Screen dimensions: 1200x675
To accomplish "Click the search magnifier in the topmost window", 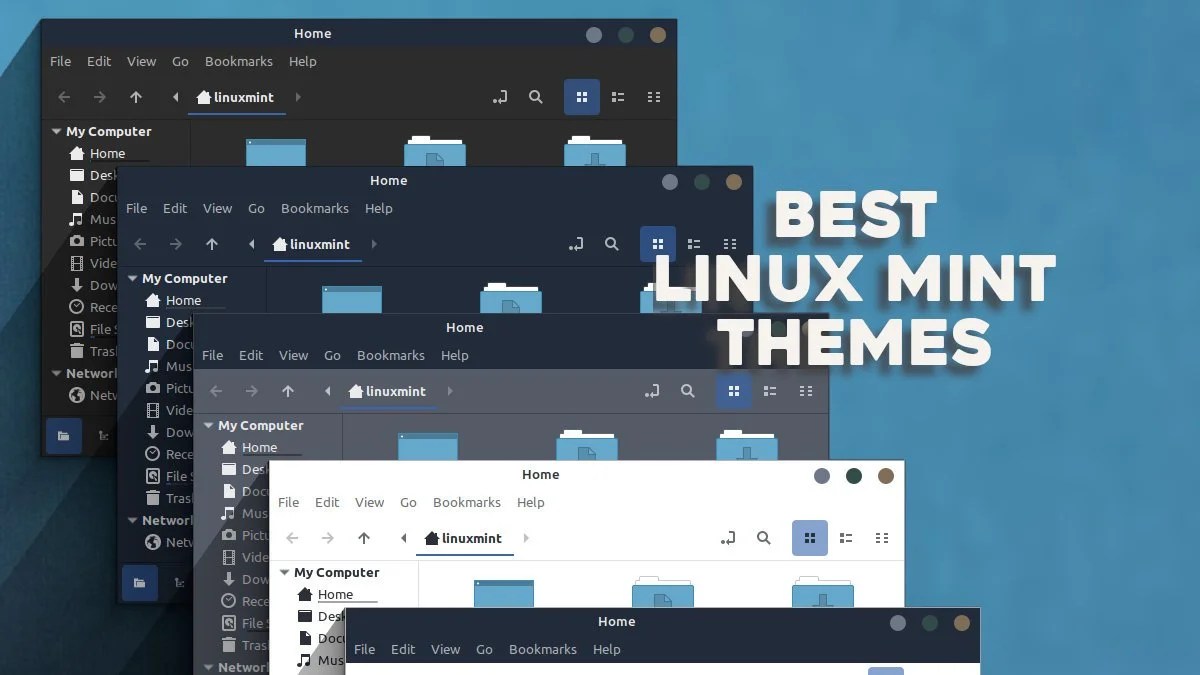I will tap(536, 97).
